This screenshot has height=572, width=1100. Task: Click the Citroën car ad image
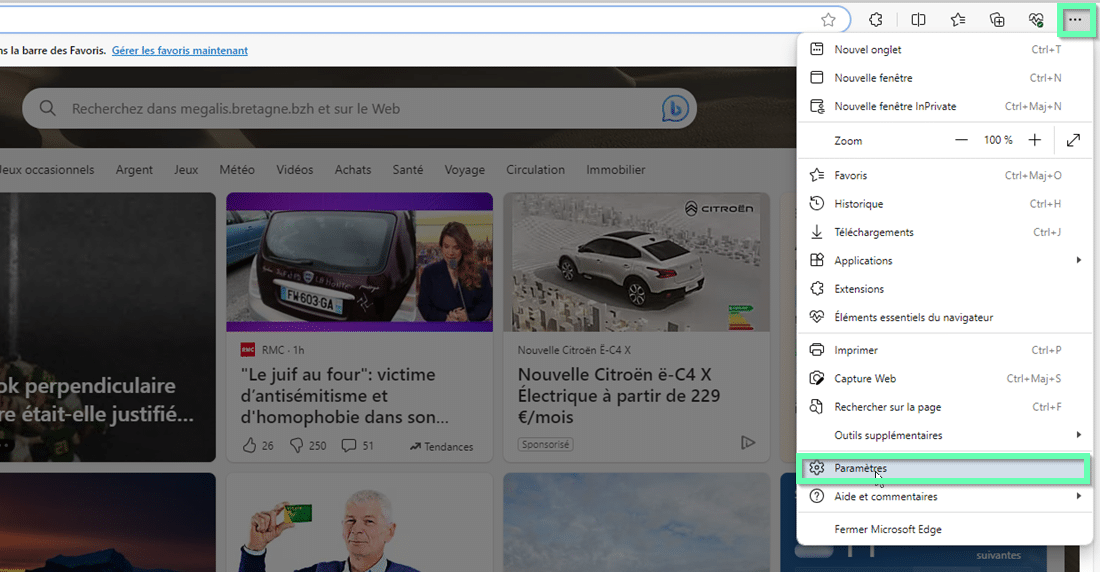pos(637,262)
